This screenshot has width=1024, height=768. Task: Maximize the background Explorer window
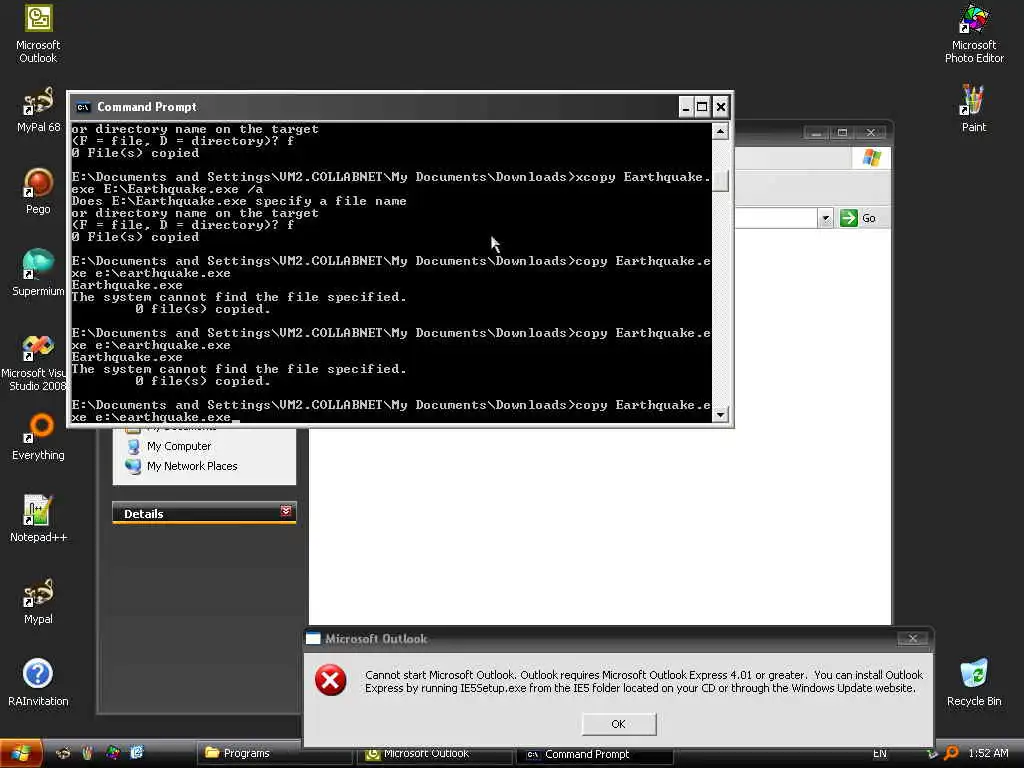(x=842, y=133)
